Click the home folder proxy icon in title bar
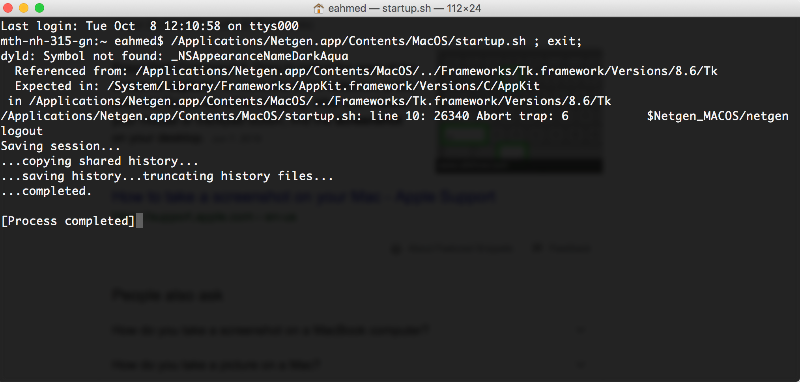The height and width of the screenshot is (382, 800). (318, 8)
